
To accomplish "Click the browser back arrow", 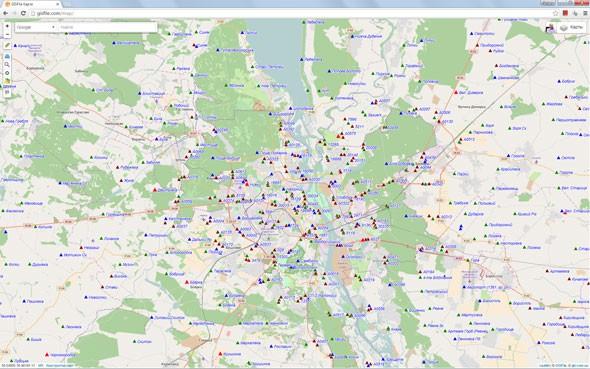I will [x=5, y=13].
